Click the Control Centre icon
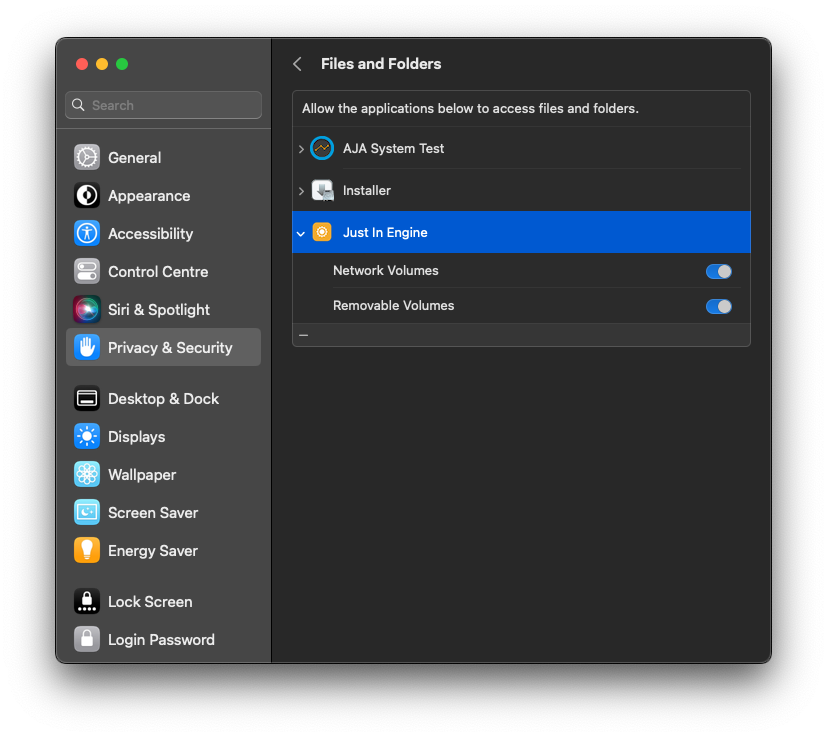The width and height of the screenshot is (827, 737). click(x=87, y=271)
